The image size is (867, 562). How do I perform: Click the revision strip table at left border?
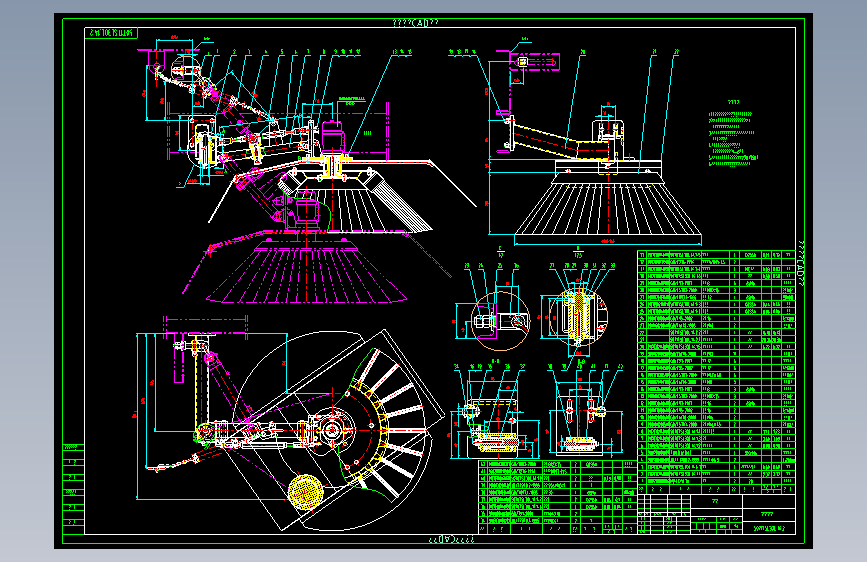pyautogui.click(x=74, y=489)
